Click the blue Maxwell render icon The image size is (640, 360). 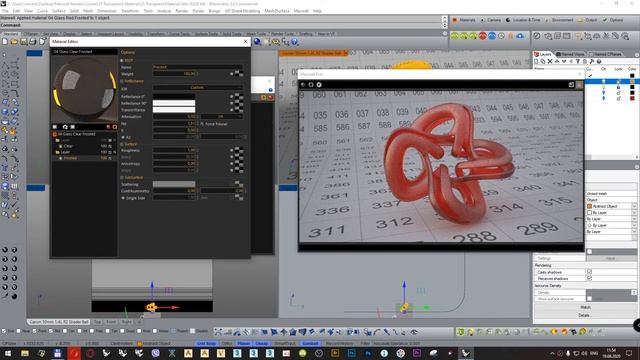click(492, 36)
